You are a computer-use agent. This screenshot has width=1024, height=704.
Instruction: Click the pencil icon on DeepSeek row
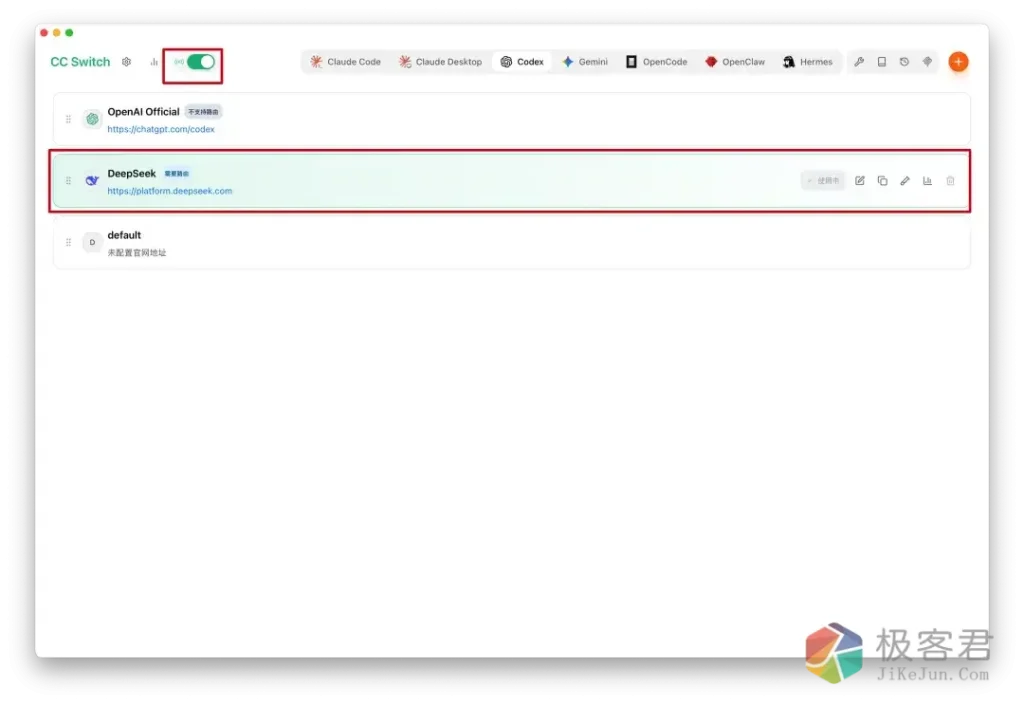(904, 180)
